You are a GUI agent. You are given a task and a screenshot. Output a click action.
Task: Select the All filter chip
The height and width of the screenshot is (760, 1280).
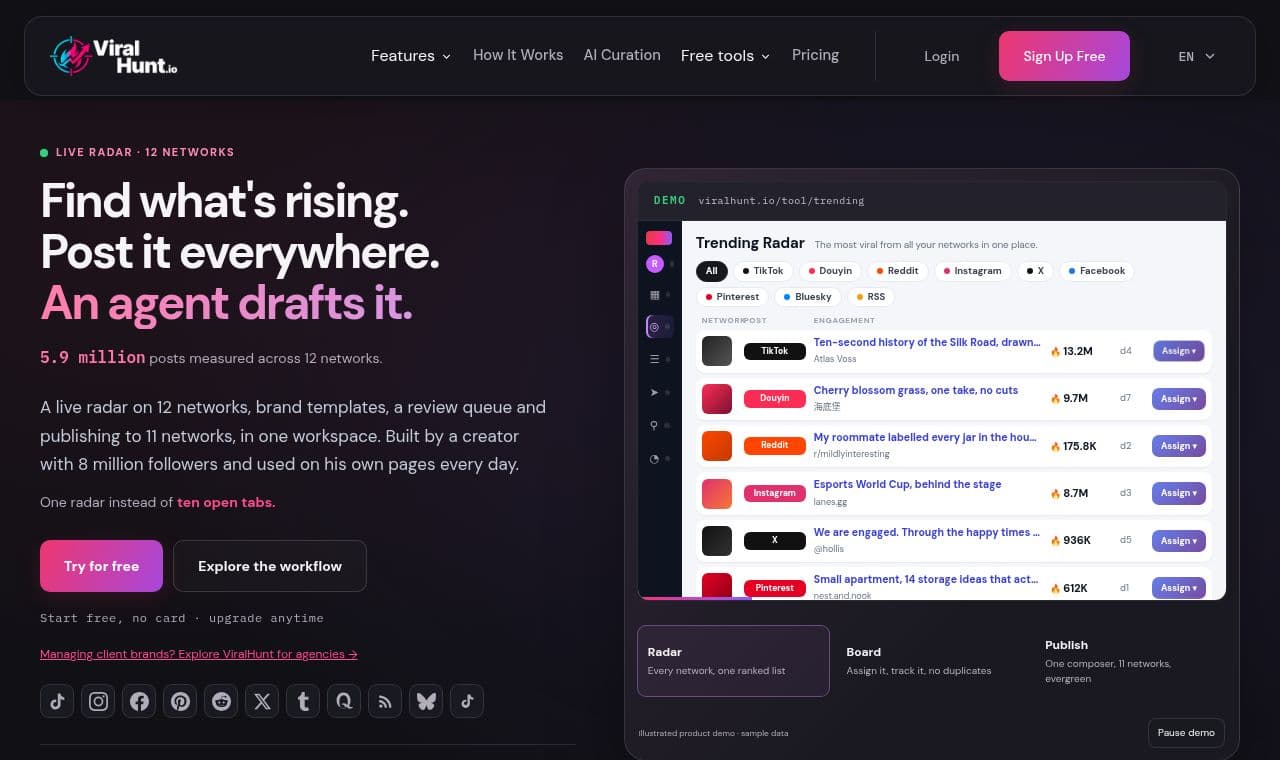(x=711, y=271)
